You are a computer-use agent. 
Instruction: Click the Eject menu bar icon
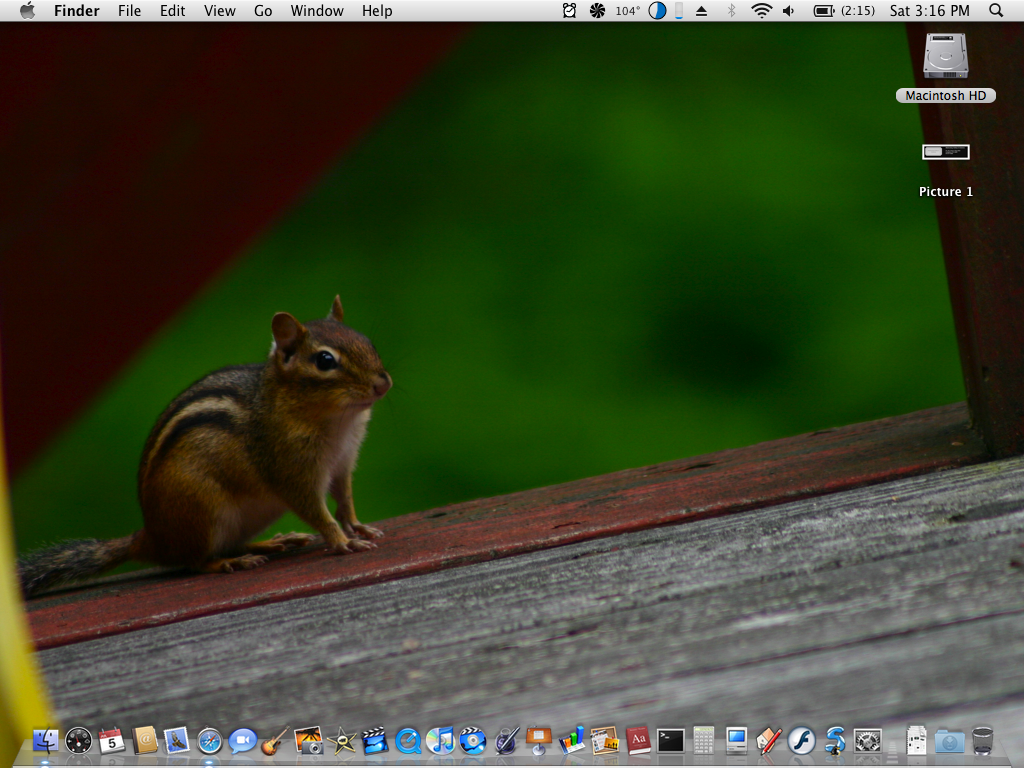(x=701, y=10)
